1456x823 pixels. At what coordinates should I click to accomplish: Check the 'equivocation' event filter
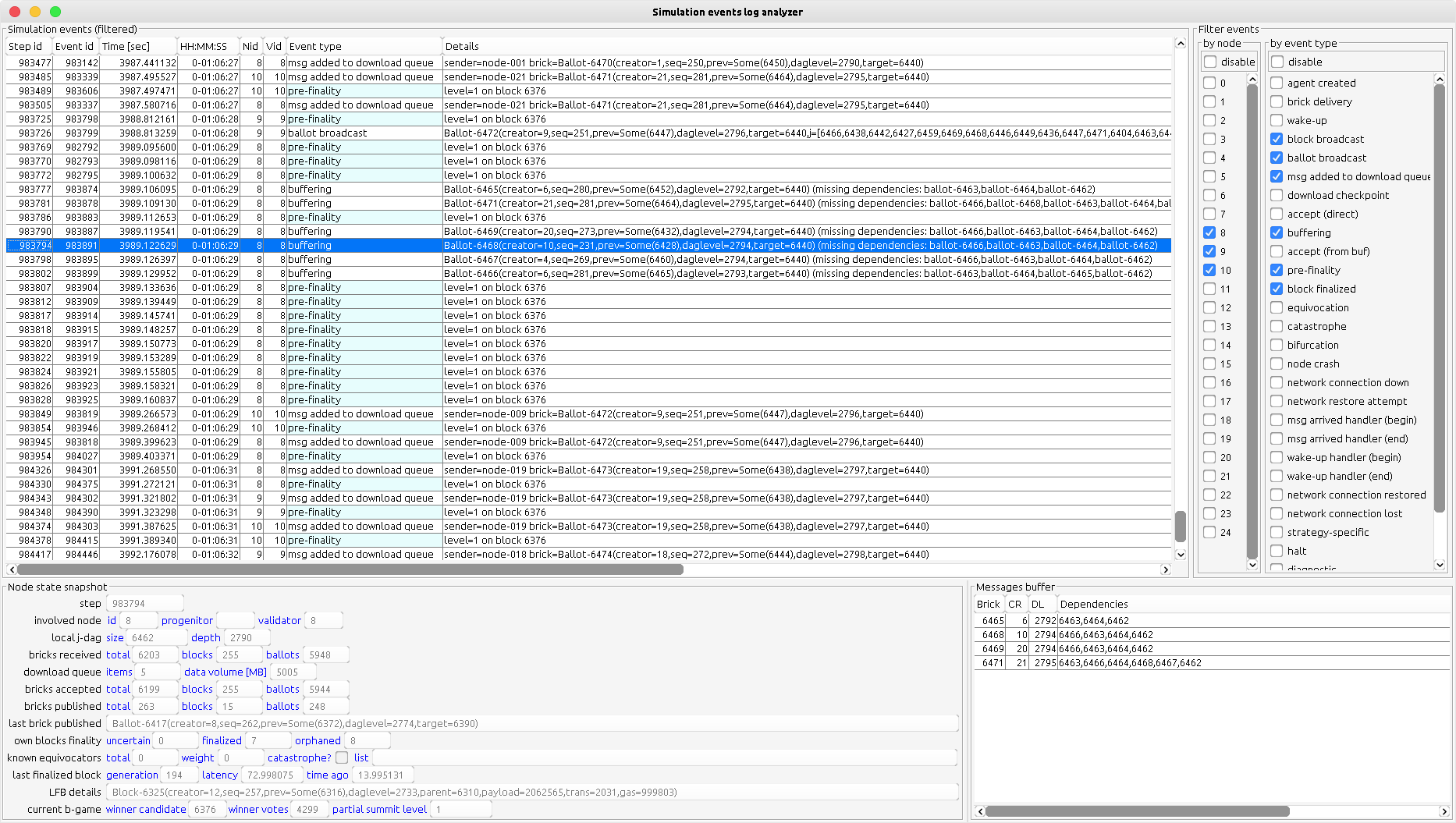(x=1277, y=307)
